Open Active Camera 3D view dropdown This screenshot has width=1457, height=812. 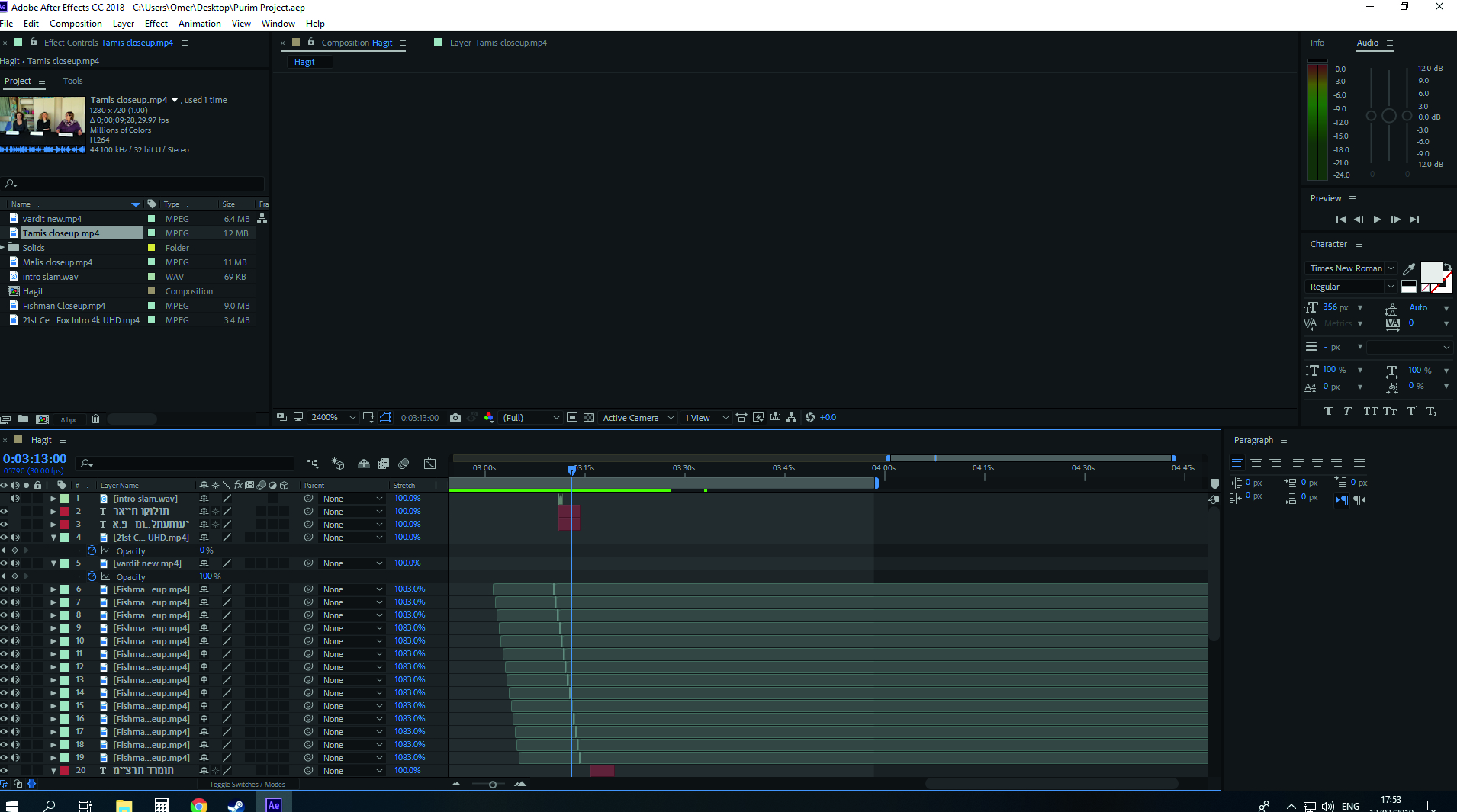[638, 418]
